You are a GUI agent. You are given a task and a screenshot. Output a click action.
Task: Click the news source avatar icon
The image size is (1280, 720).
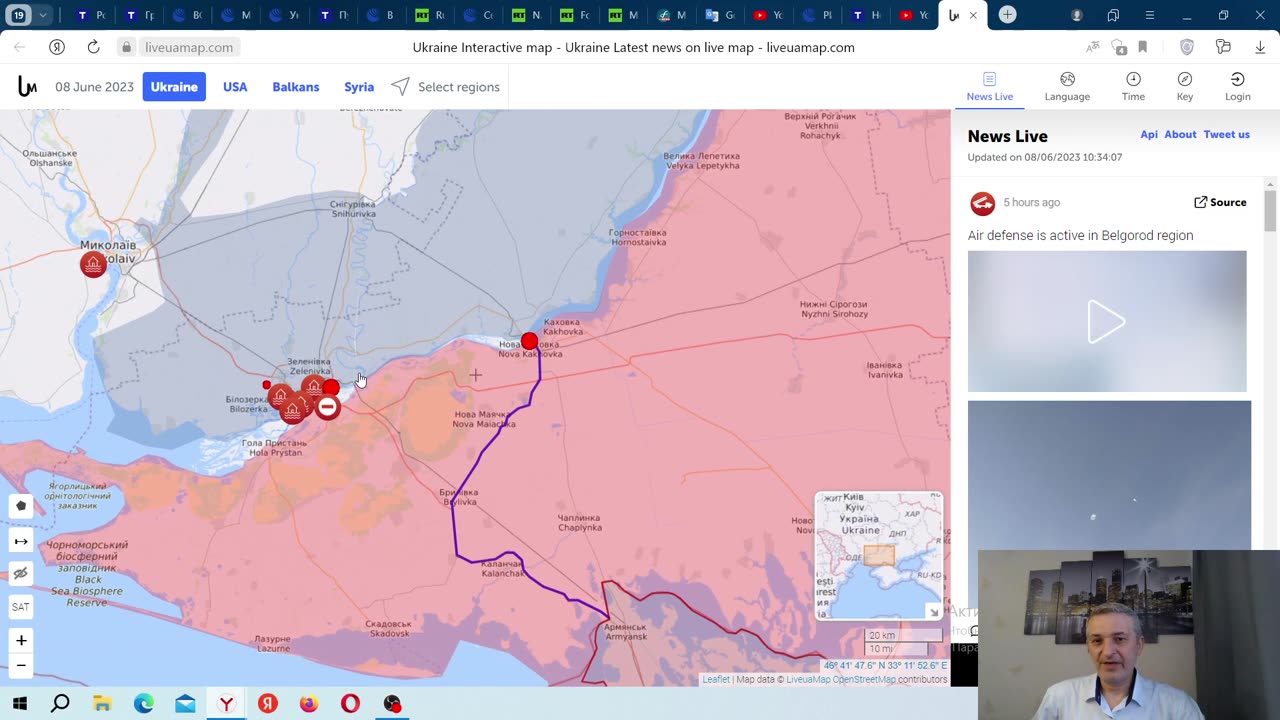pos(982,203)
